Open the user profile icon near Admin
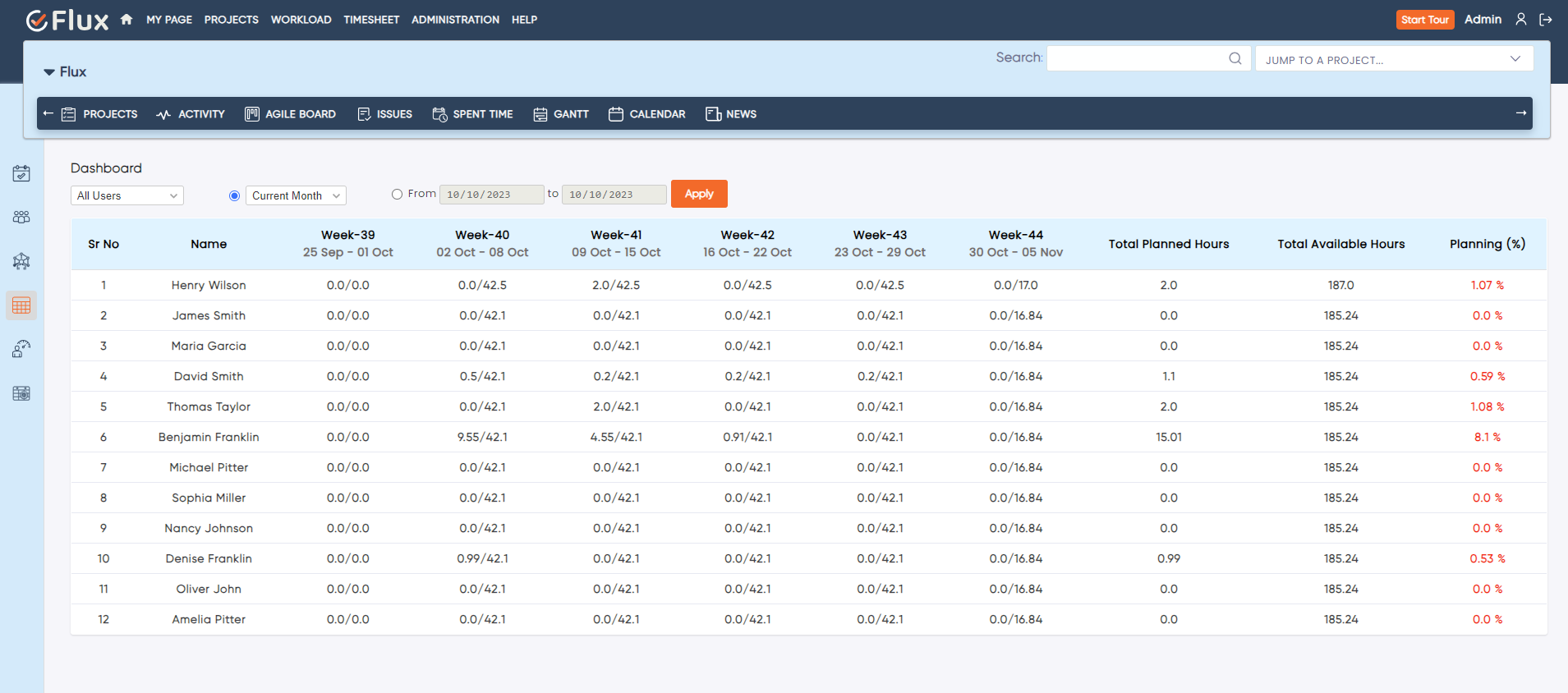Viewport: 1568px width, 693px height. [1521, 20]
